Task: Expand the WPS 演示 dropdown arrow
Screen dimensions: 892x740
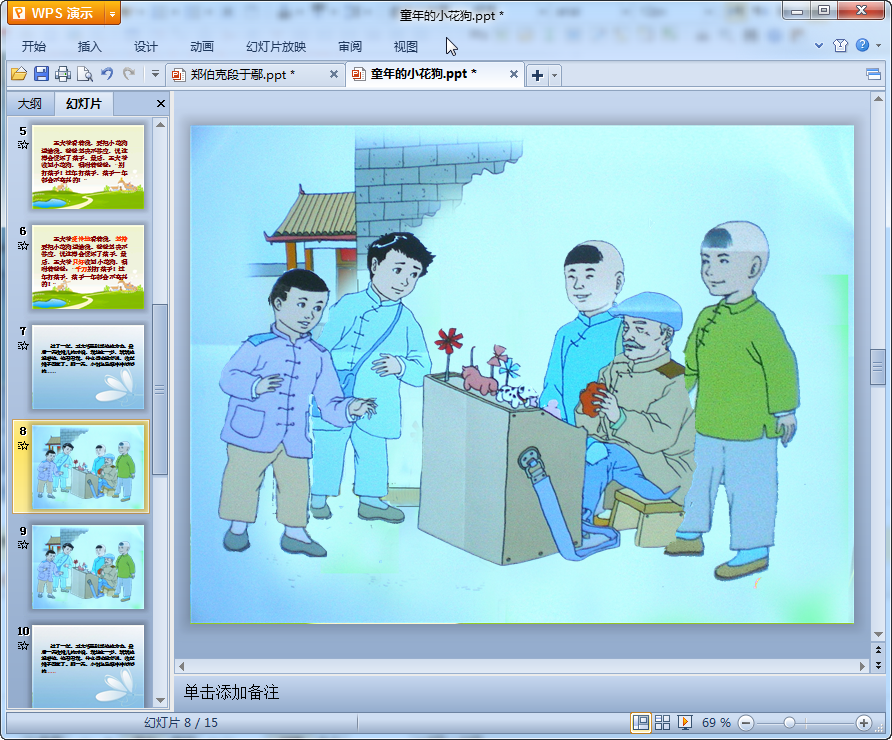Action: (113, 14)
